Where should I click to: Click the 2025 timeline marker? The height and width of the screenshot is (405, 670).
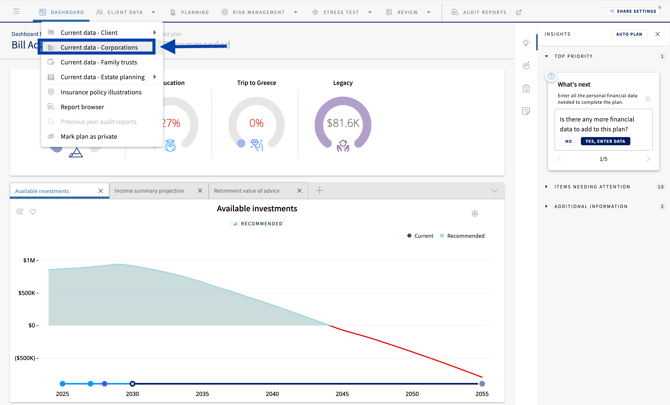click(62, 384)
